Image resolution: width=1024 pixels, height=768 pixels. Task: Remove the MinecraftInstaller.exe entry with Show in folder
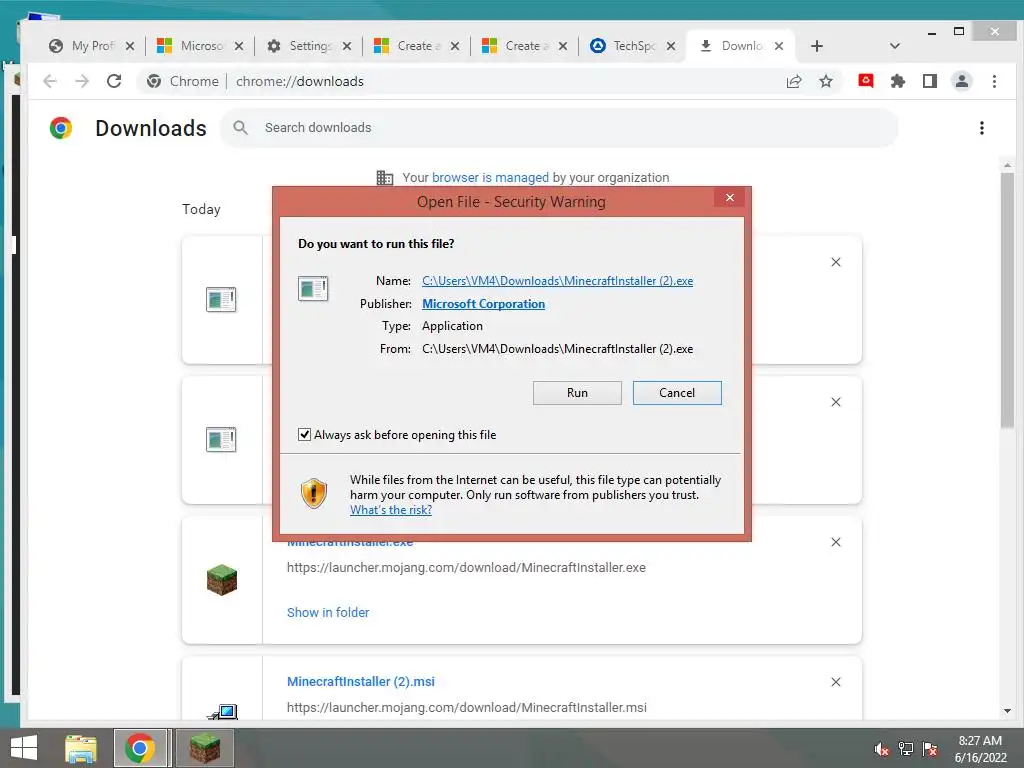point(835,542)
